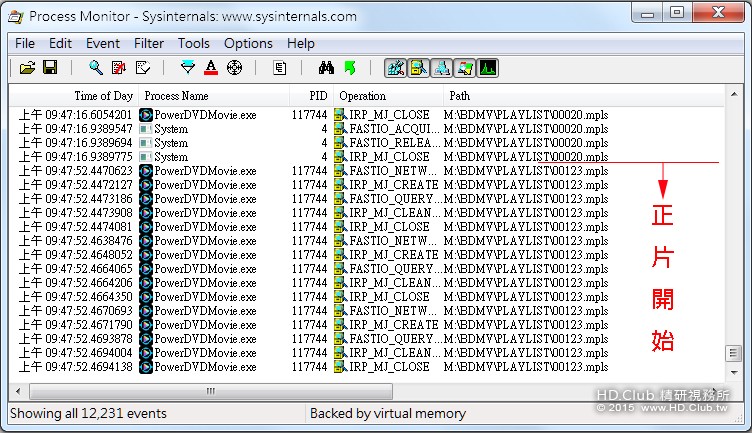Toggle Show Network Activity button
The image size is (752, 433).
[441, 68]
